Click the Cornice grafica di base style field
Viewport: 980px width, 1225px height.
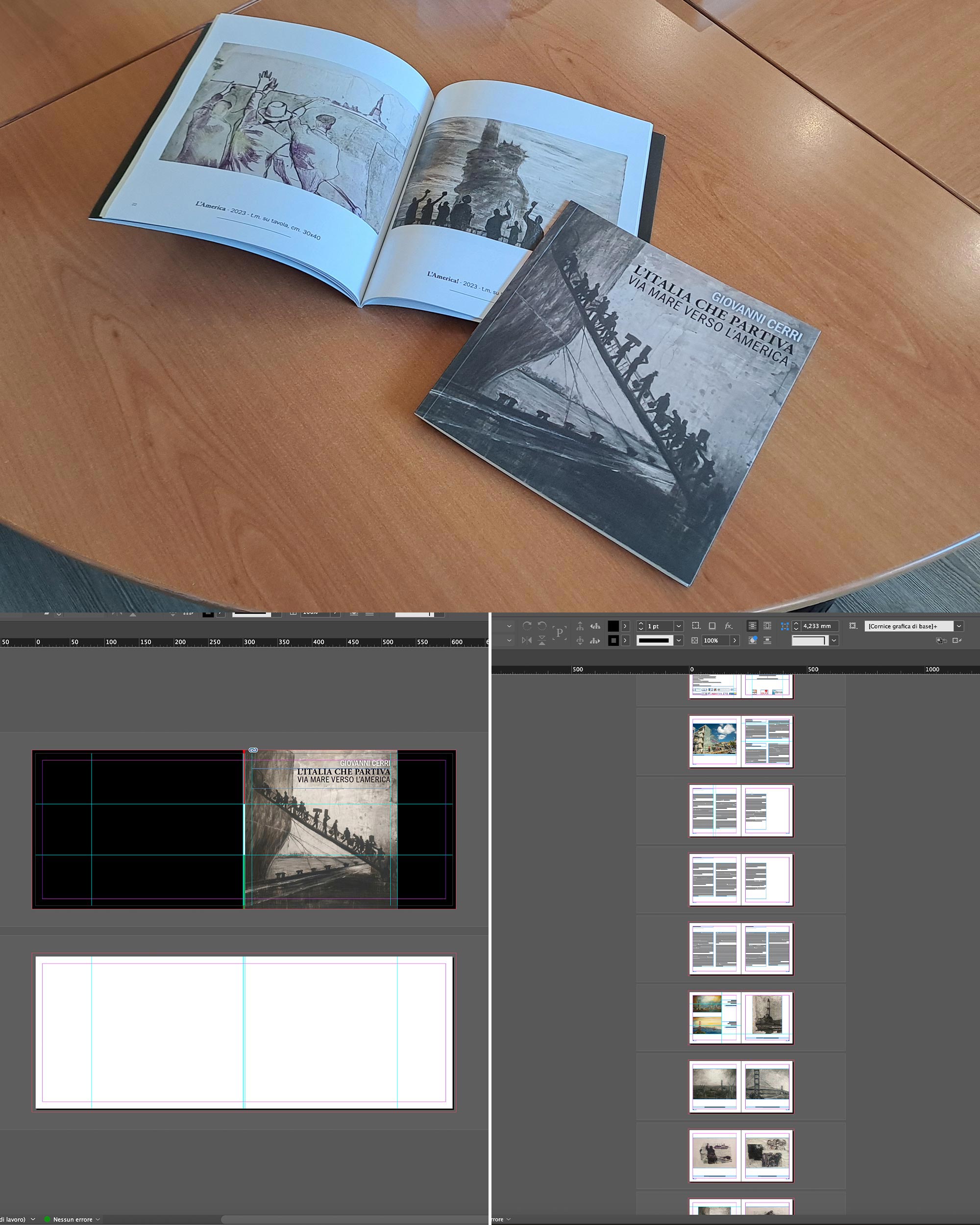(x=909, y=626)
